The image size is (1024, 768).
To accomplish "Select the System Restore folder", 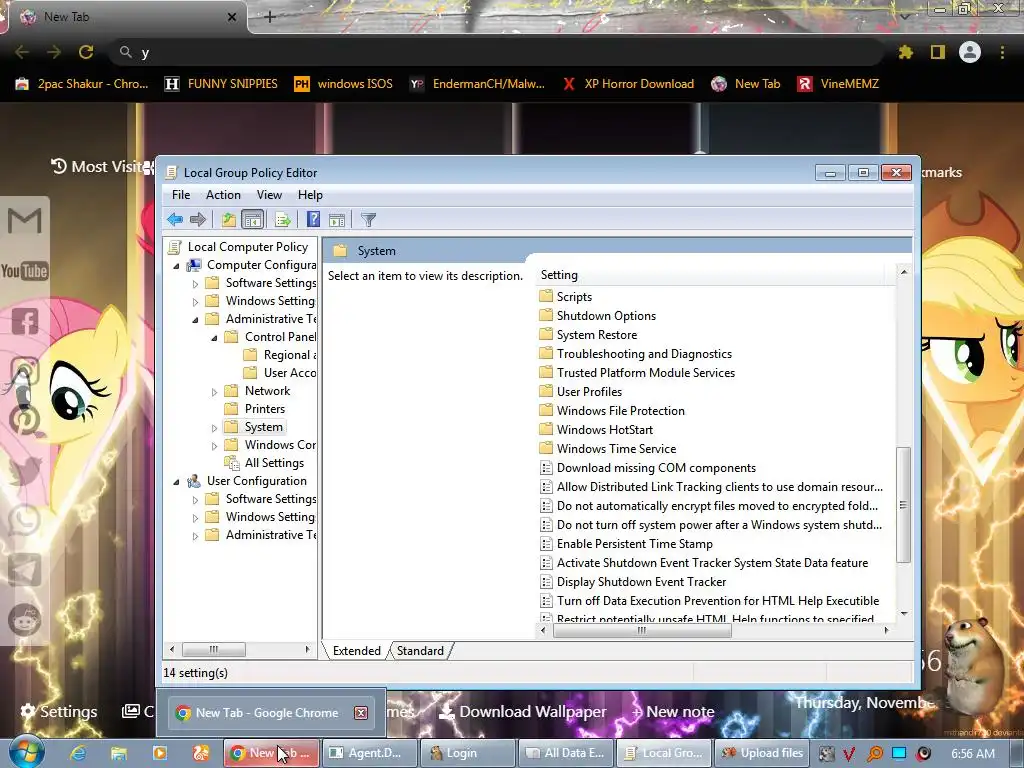I will point(597,334).
